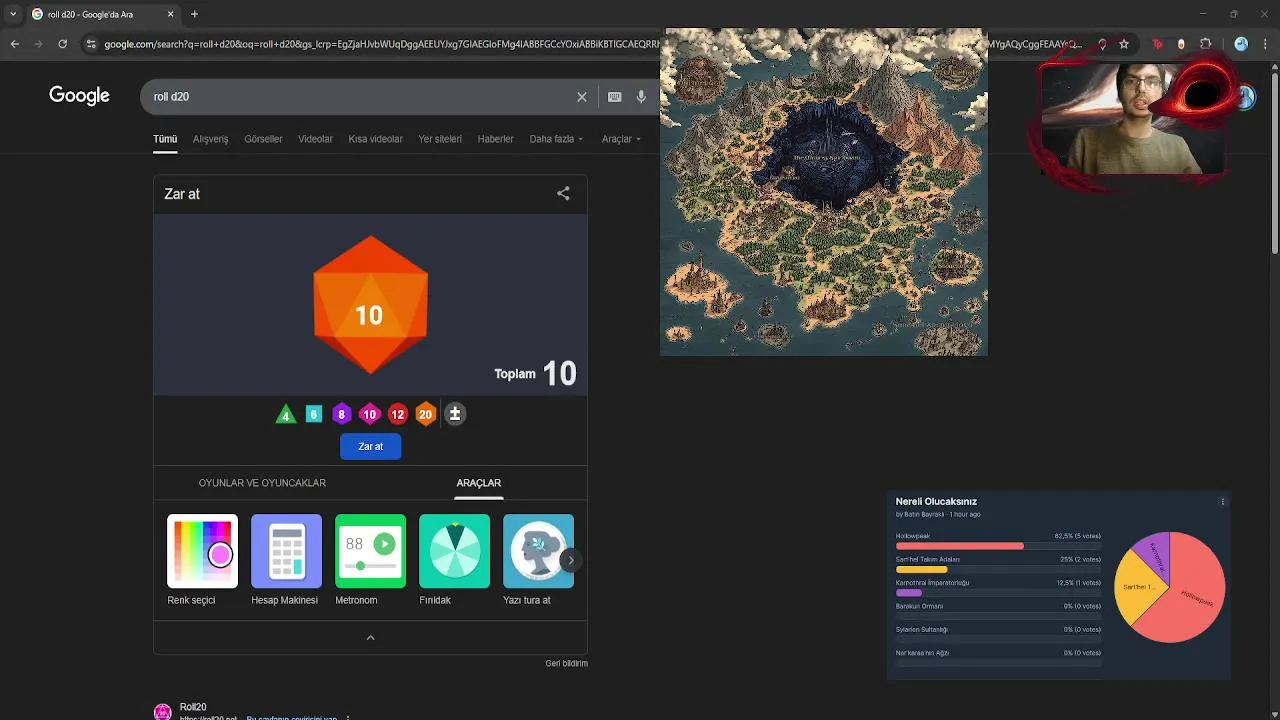Viewport: 1280px width, 720px height.
Task: Open the Chrome three-dot menu
Action: (x=1265, y=44)
